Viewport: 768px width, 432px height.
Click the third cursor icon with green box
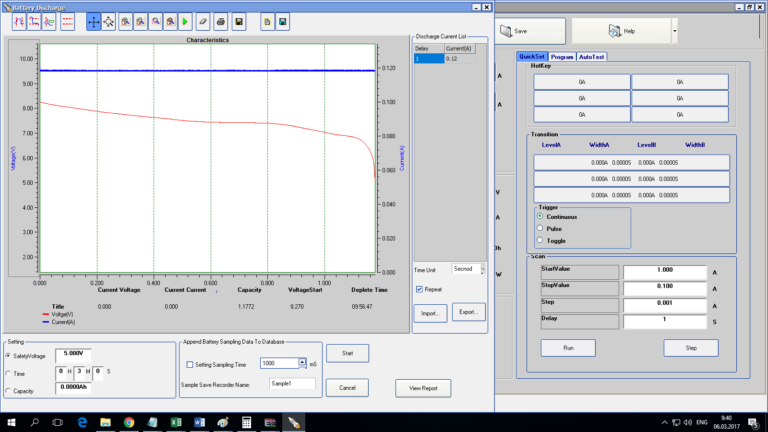tap(49, 22)
